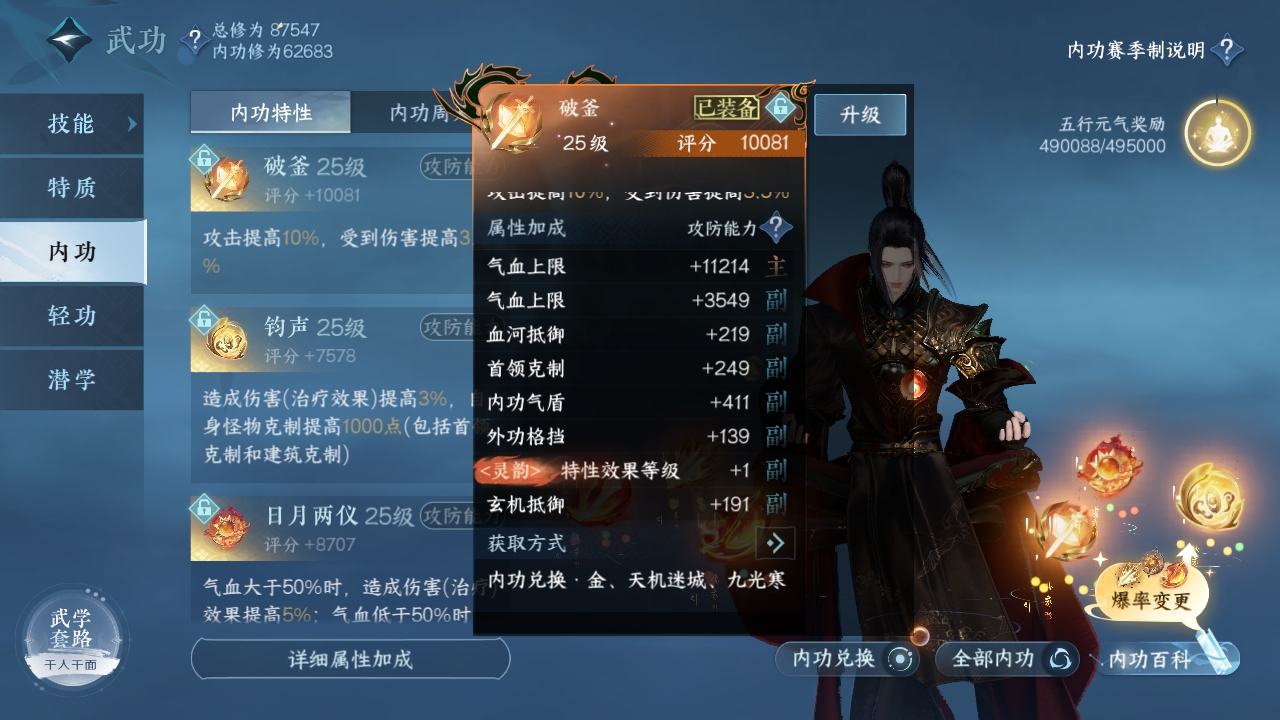1280x720 pixels.
Task: Select the 特质 sidebar tab
Action: click(72, 188)
